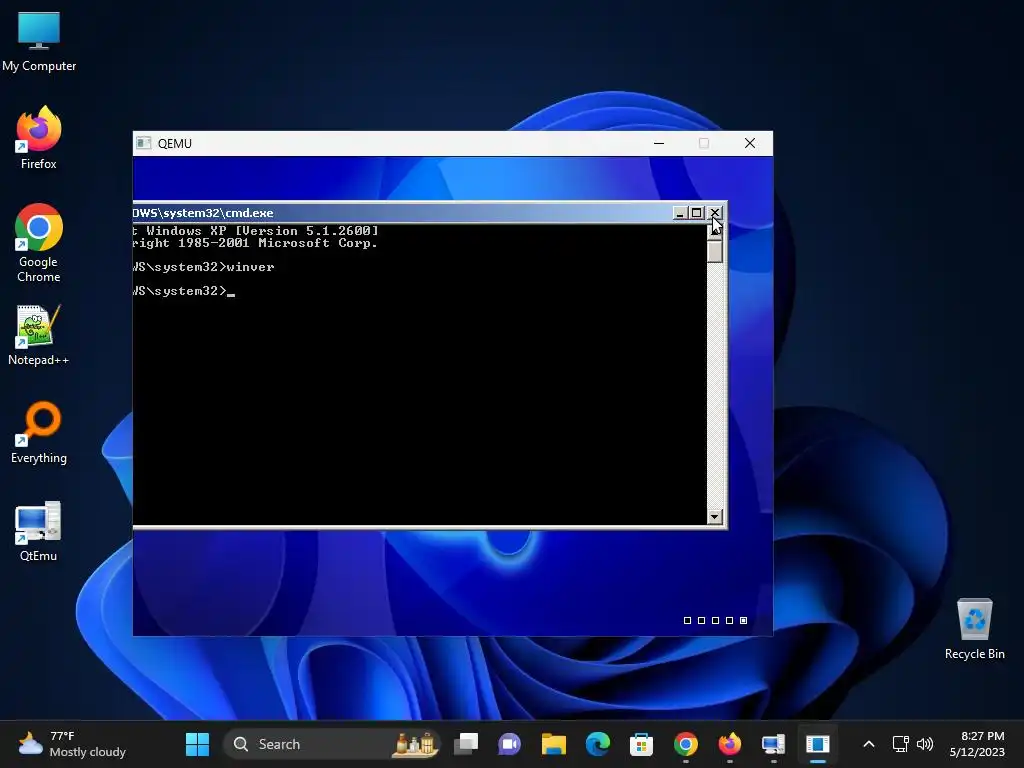This screenshot has height=768, width=1024.
Task: Open Microsoft Store from the taskbar
Action: coord(641,744)
